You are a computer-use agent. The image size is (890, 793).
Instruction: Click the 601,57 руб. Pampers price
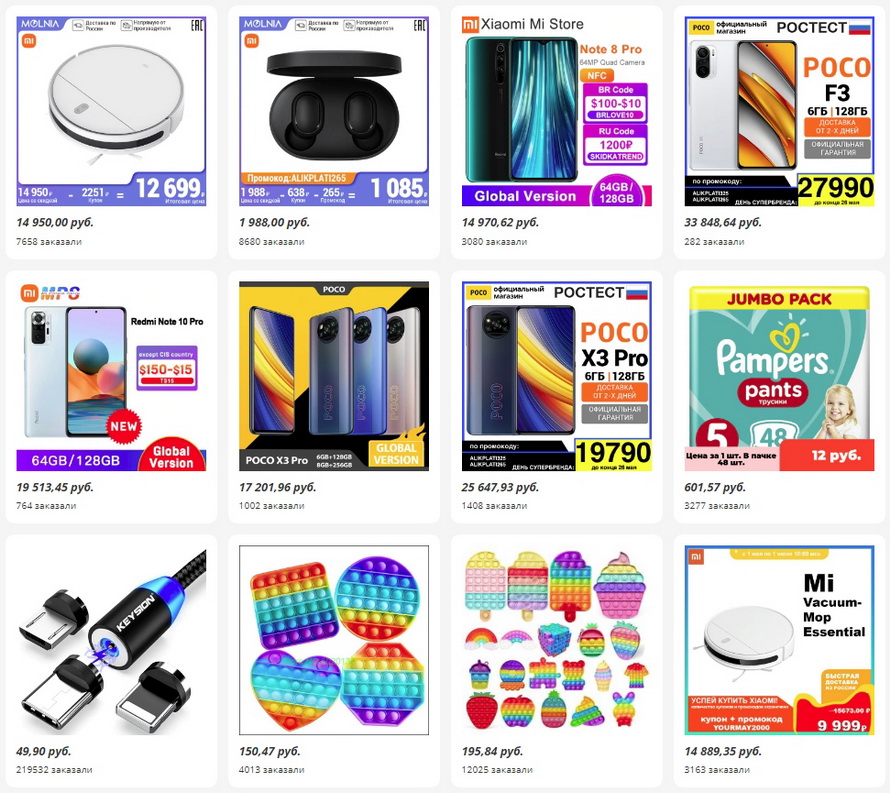[715, 487]
